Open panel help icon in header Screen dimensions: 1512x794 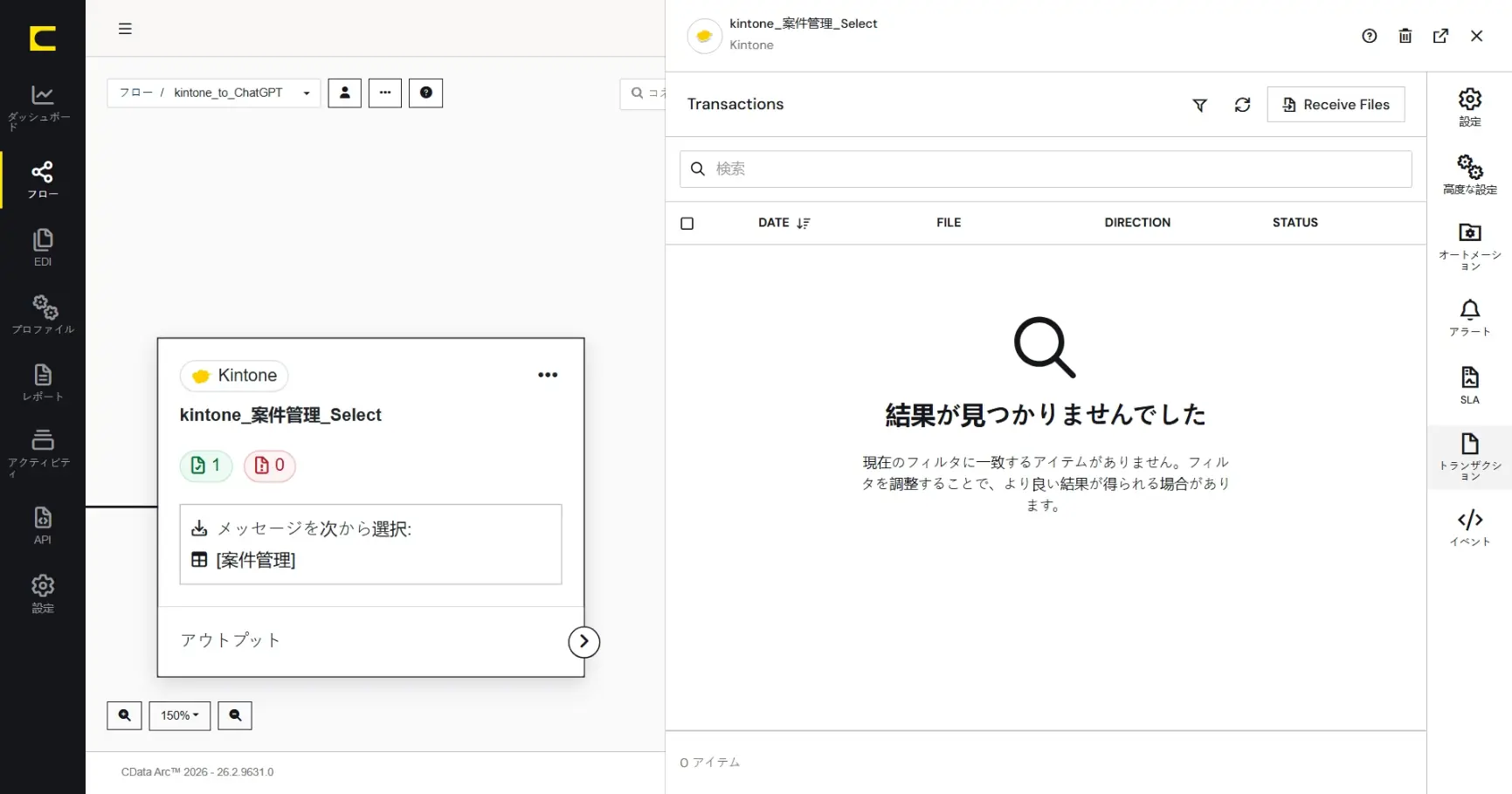click(1370, 36)
